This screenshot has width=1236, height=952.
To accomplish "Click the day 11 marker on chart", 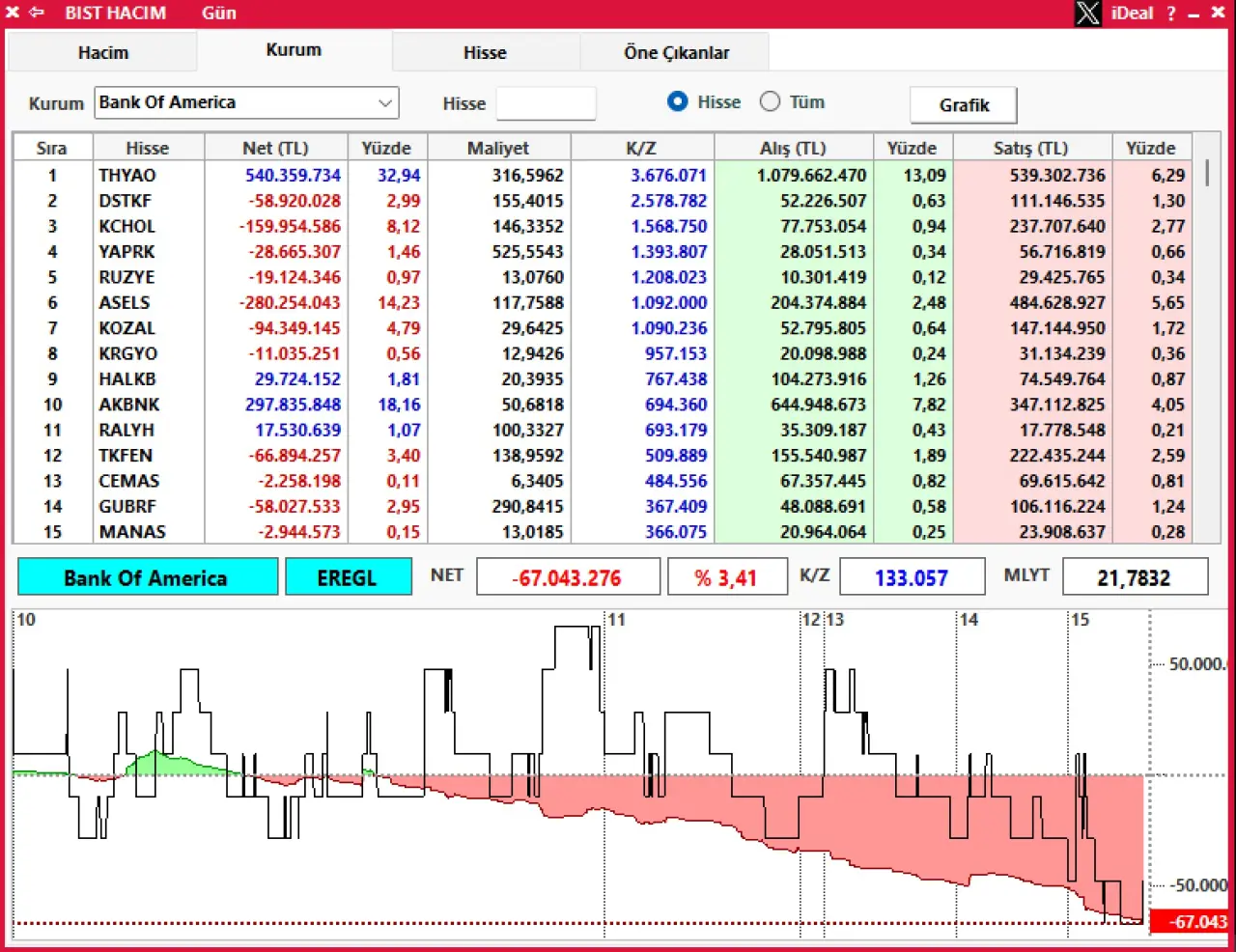I will pyautogui.click(x=616, y=620).
